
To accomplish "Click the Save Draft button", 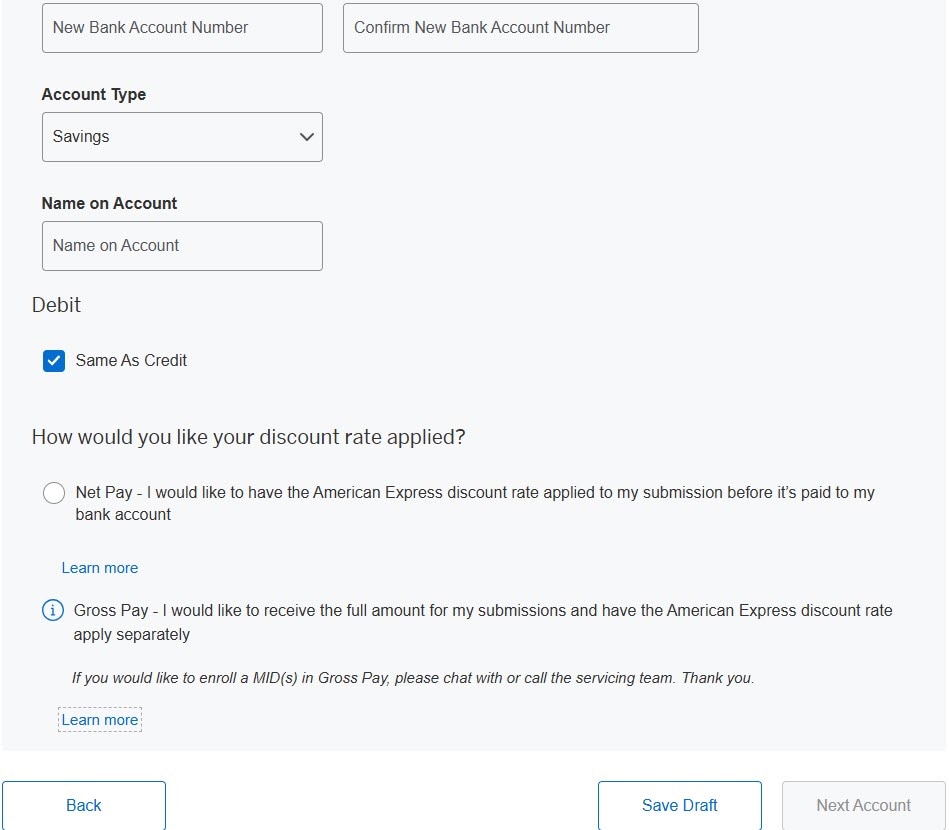I will coord(679,805).
